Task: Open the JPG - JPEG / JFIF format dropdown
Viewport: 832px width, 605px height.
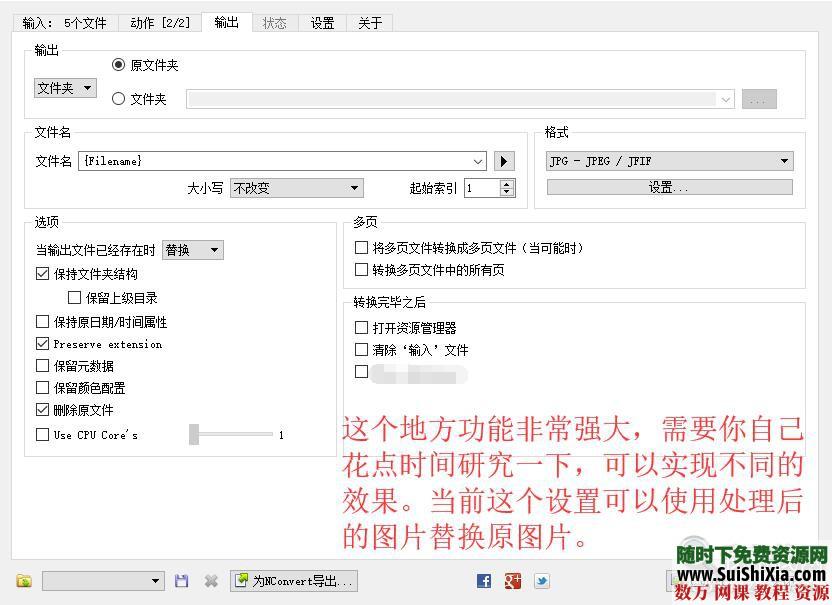Action: coord(668,160)
